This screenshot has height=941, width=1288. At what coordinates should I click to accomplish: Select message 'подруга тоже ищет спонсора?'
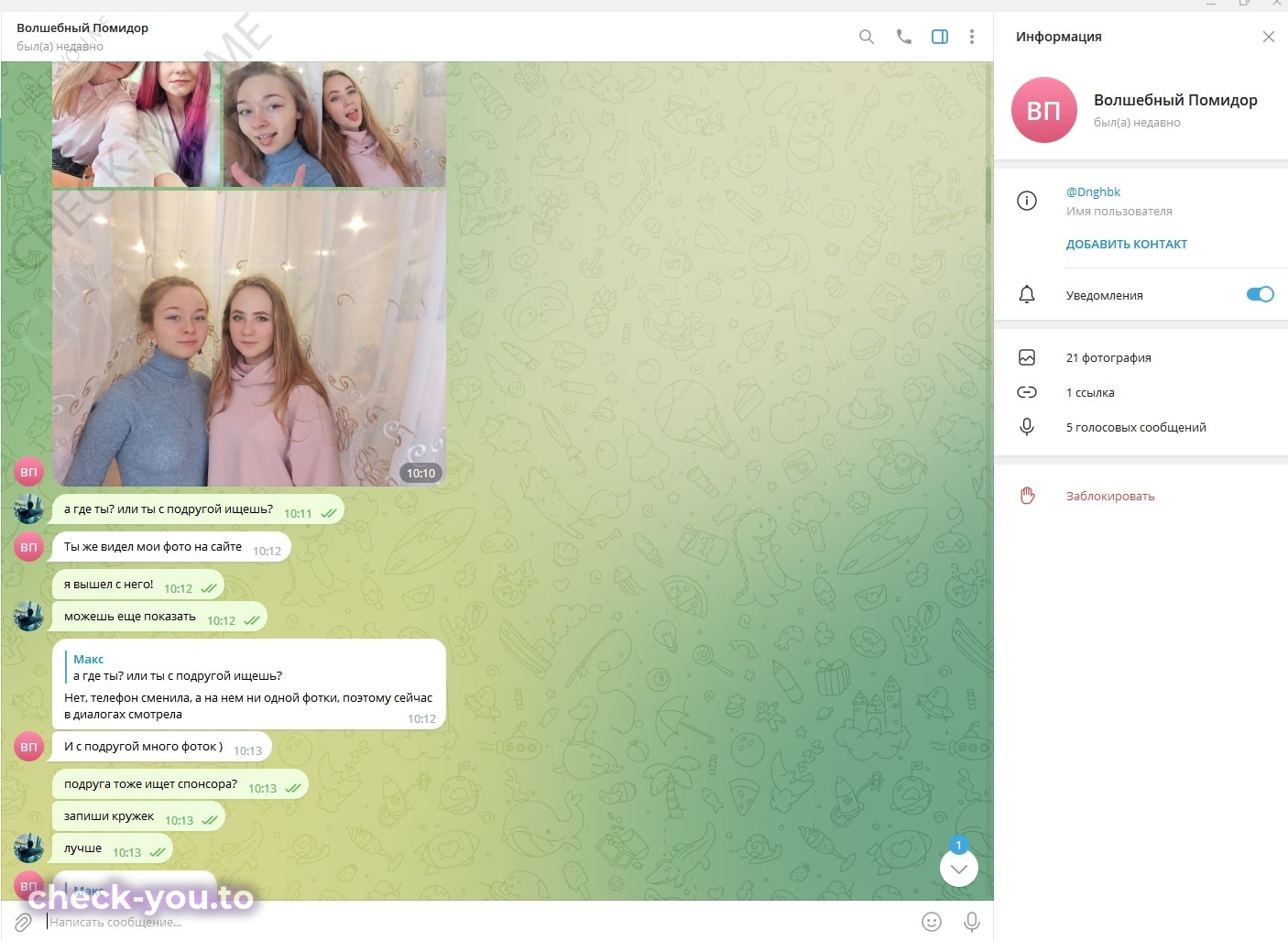coord(180,784)
